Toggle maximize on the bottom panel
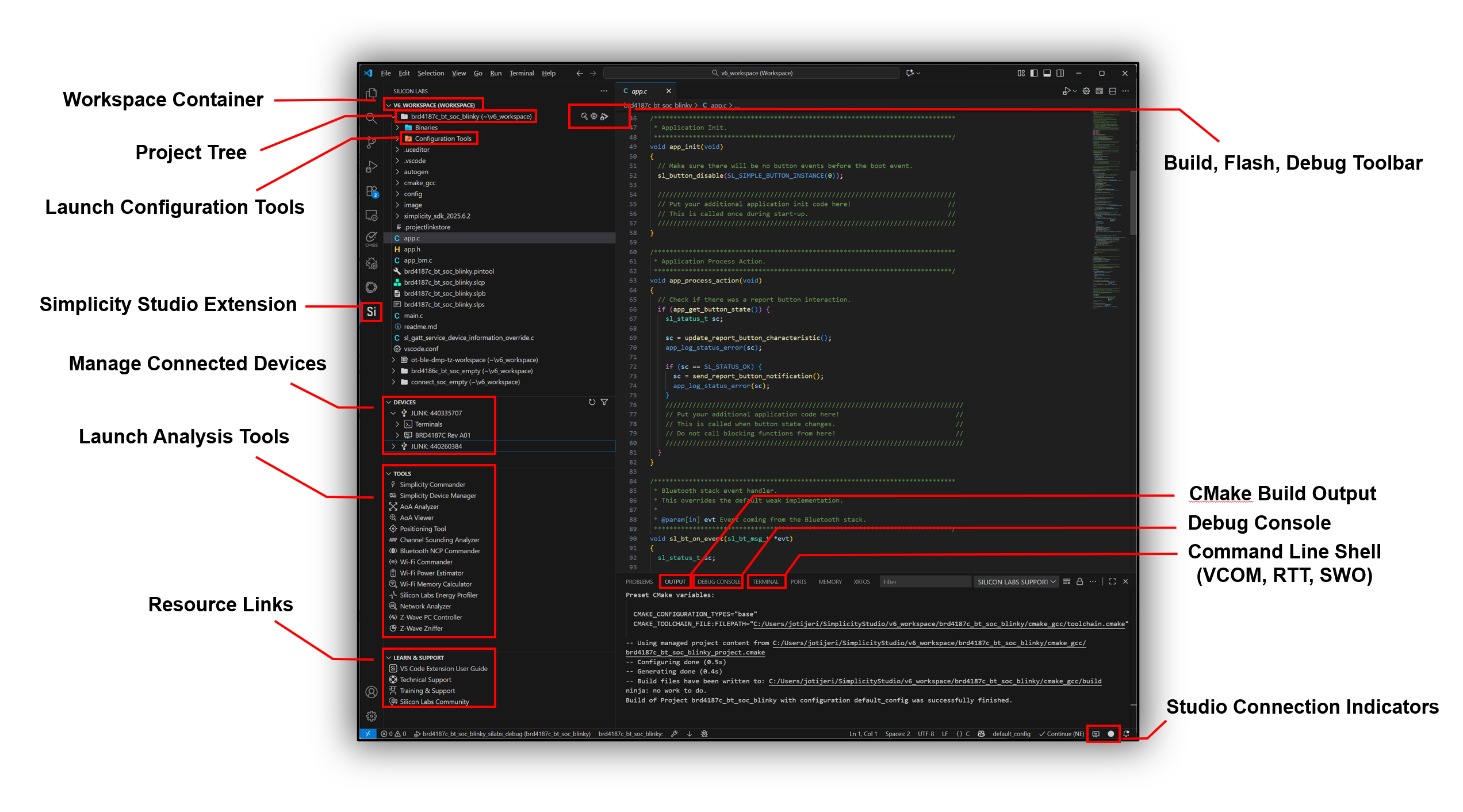The image size is (1463, 812). [1112, 581]
